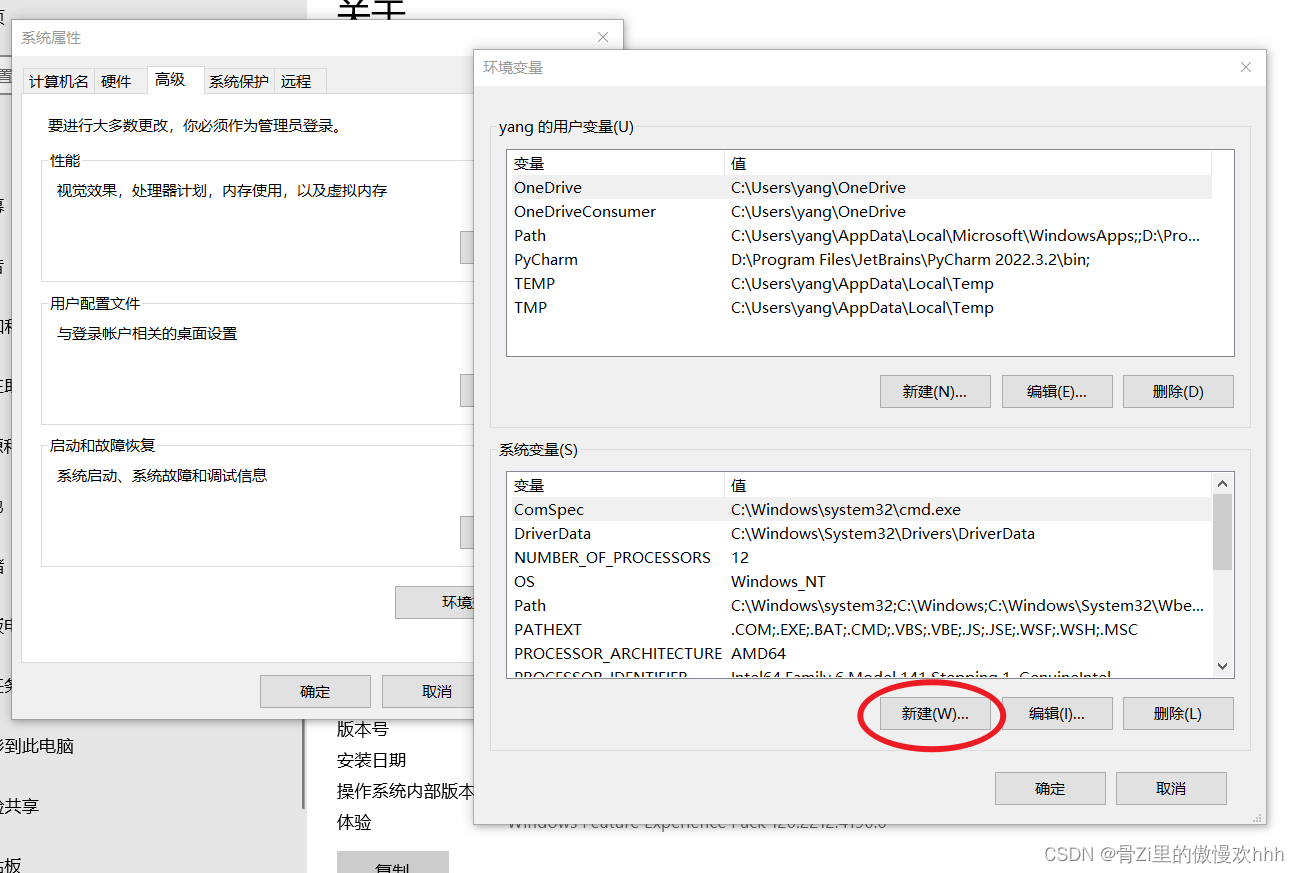Click 删除(D) button under user variables
This screenshot has height=873, width=1299.
[x=1178, y=392]
